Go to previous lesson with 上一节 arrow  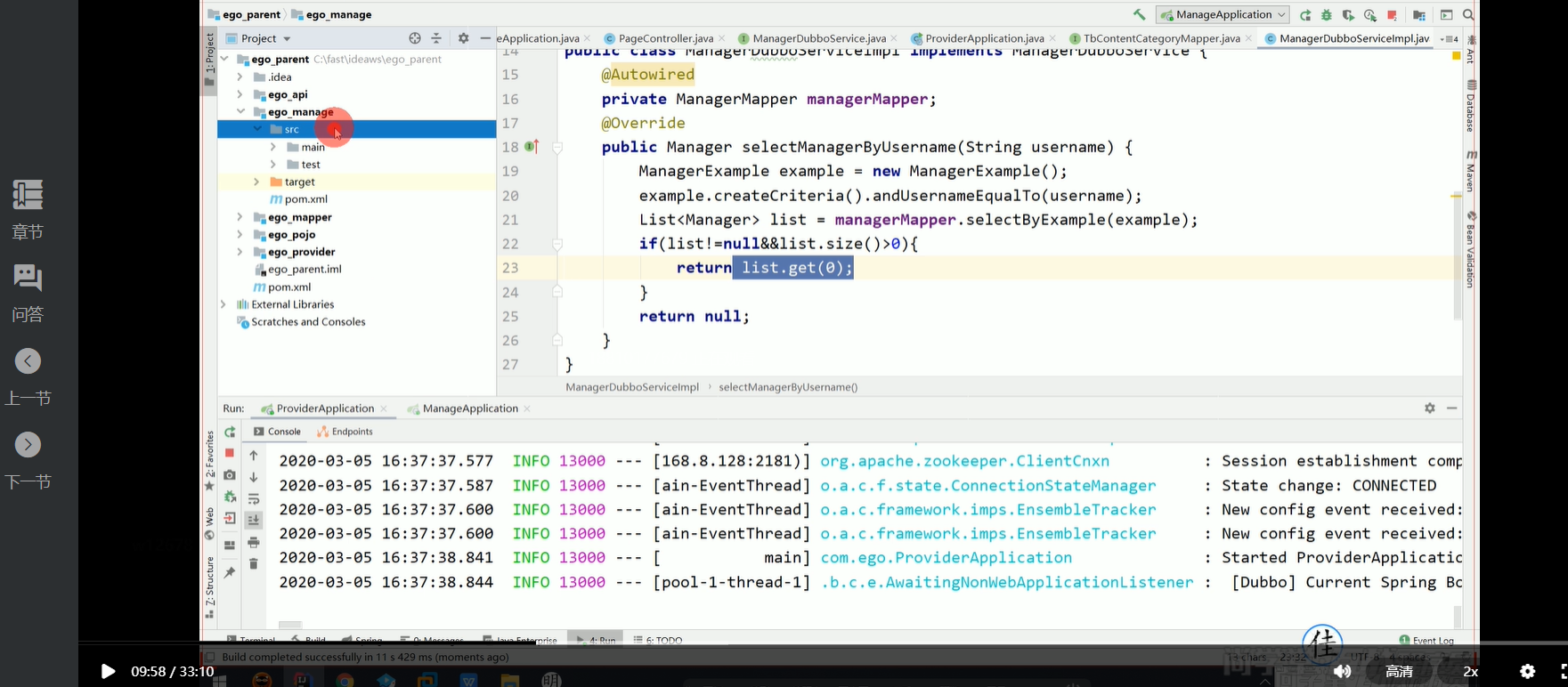point(28,361)
